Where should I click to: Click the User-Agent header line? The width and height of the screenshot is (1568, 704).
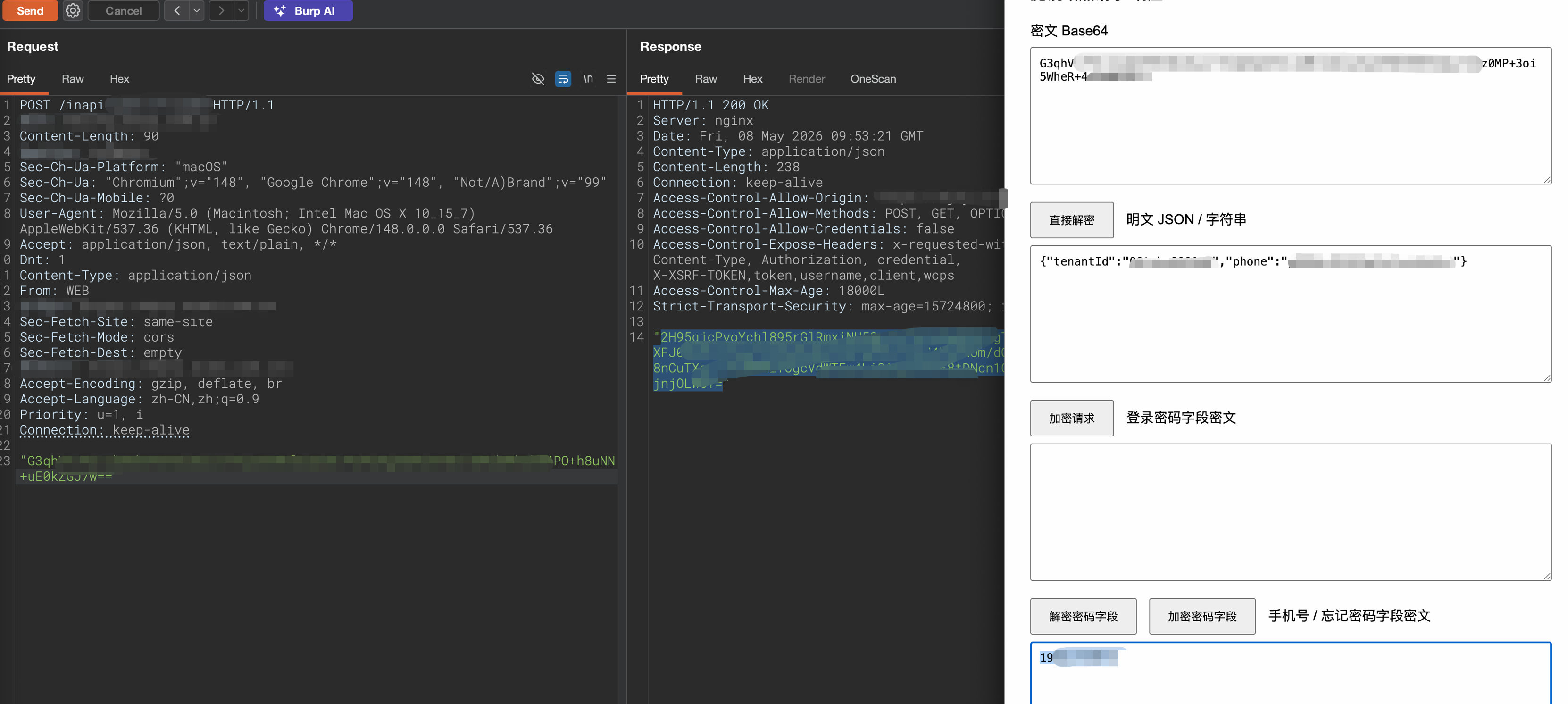coord(286,221)
